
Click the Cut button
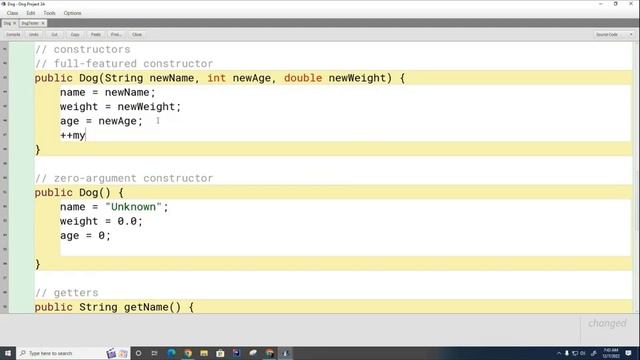pos(54,35)
